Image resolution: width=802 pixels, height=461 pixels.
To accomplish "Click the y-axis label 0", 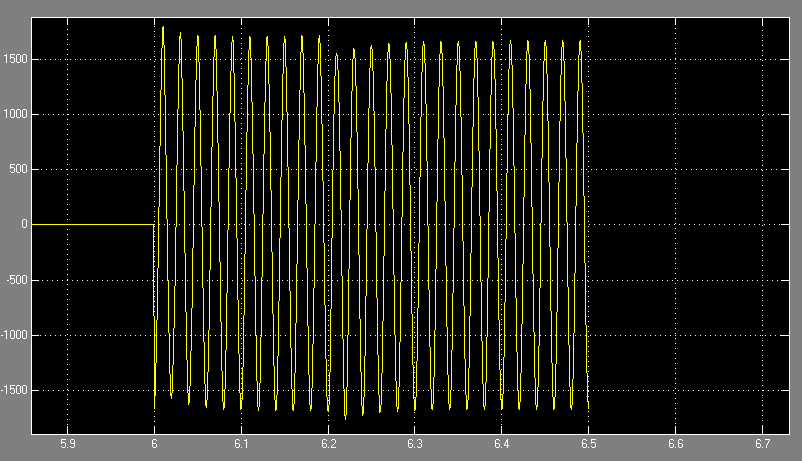I will pos(25,225).
